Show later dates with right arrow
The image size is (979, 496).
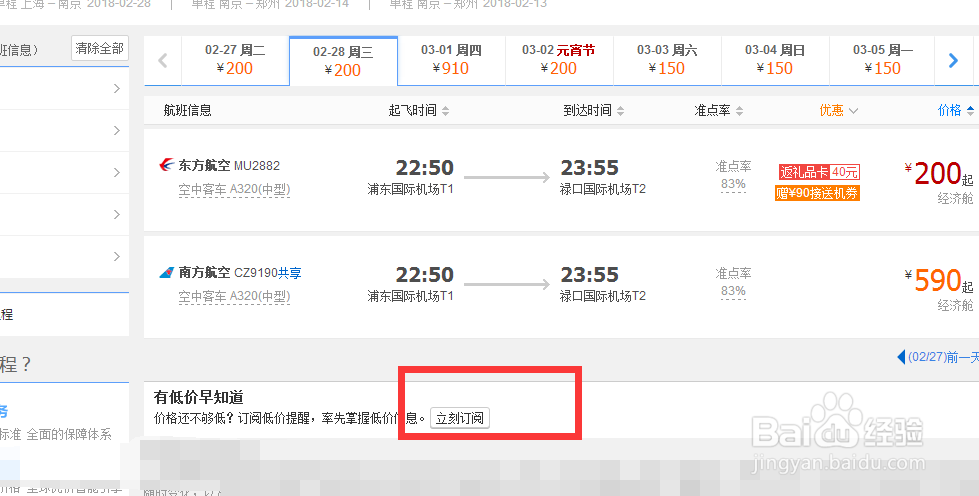[953, 61]
